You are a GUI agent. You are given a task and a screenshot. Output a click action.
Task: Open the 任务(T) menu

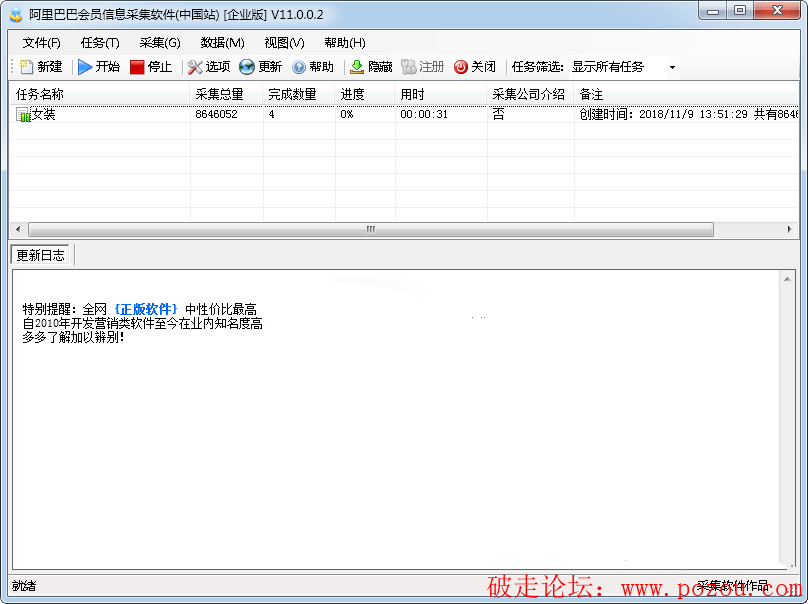(100, 43)
